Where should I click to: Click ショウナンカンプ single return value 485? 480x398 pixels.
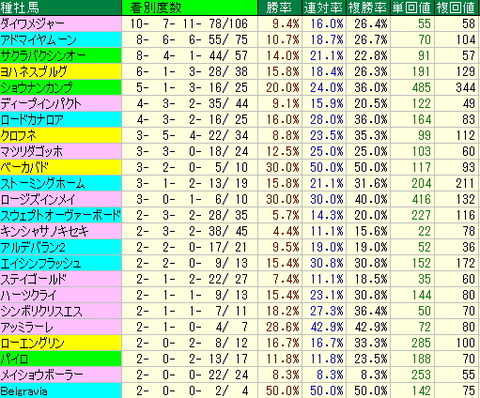click(421, 88)
